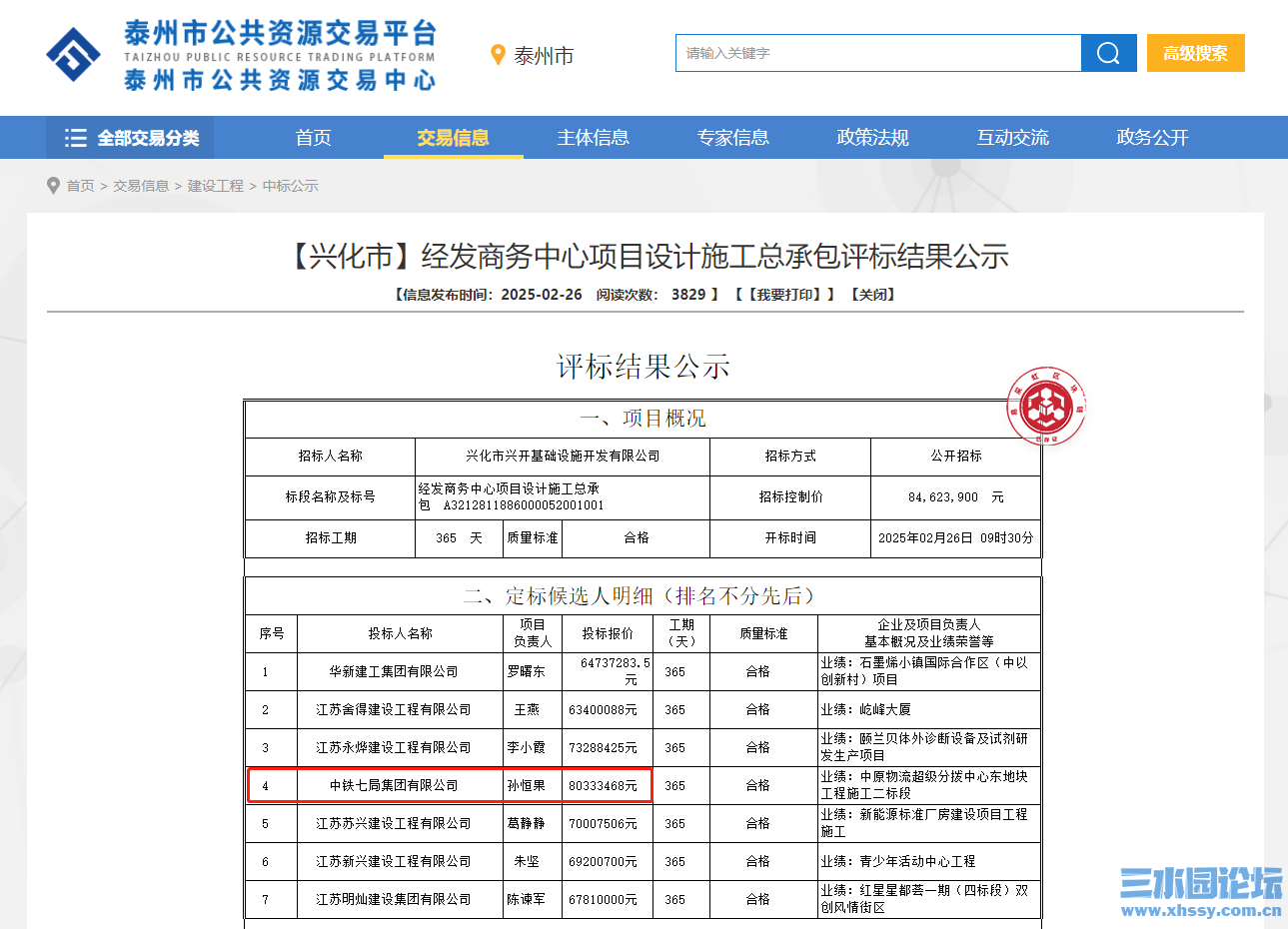Open the 政策法规 nav tab
This screenshot has width=1288, height=929.
coord(872,138)
